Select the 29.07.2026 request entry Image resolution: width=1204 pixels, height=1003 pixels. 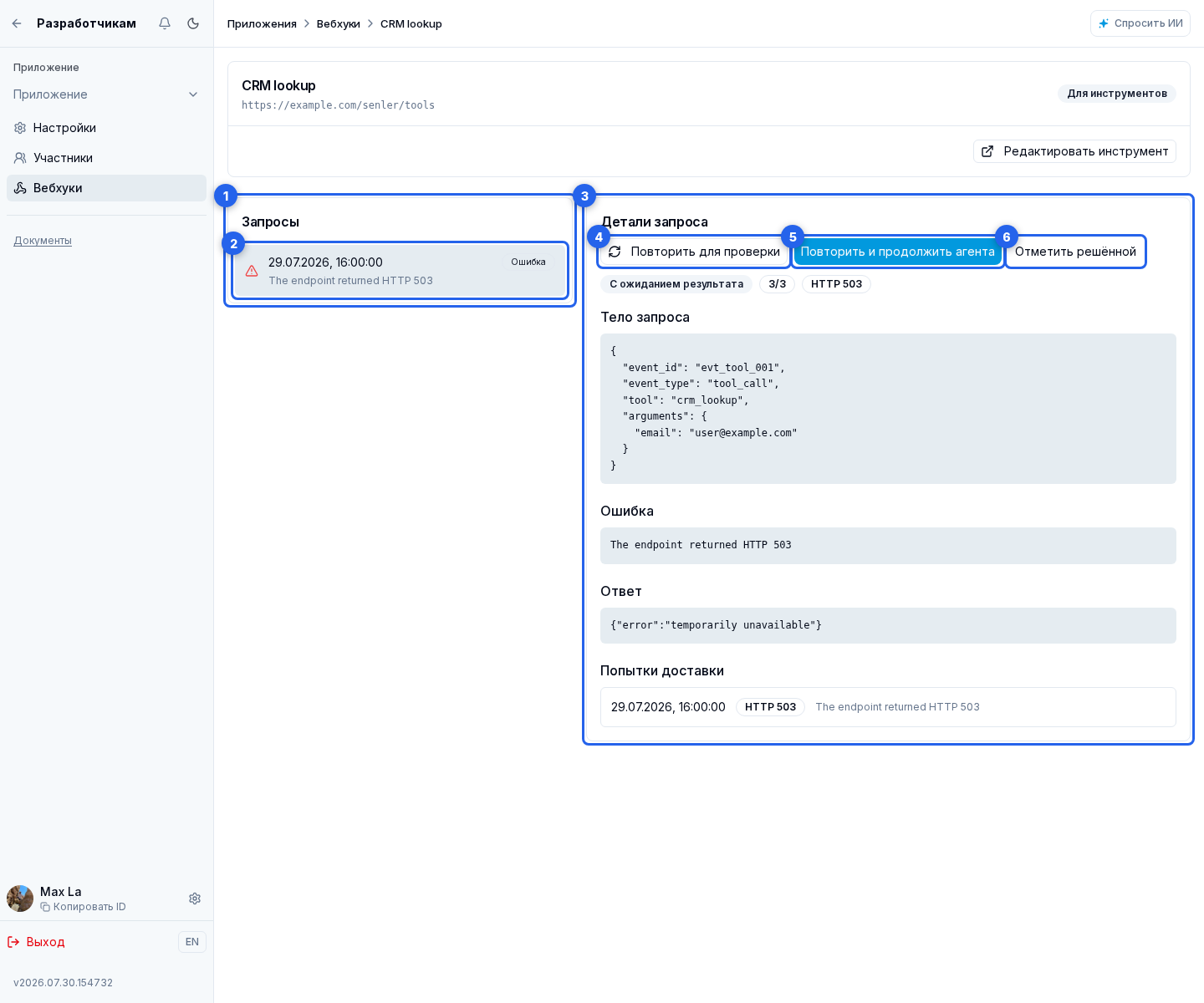click(x=400, y=271)
